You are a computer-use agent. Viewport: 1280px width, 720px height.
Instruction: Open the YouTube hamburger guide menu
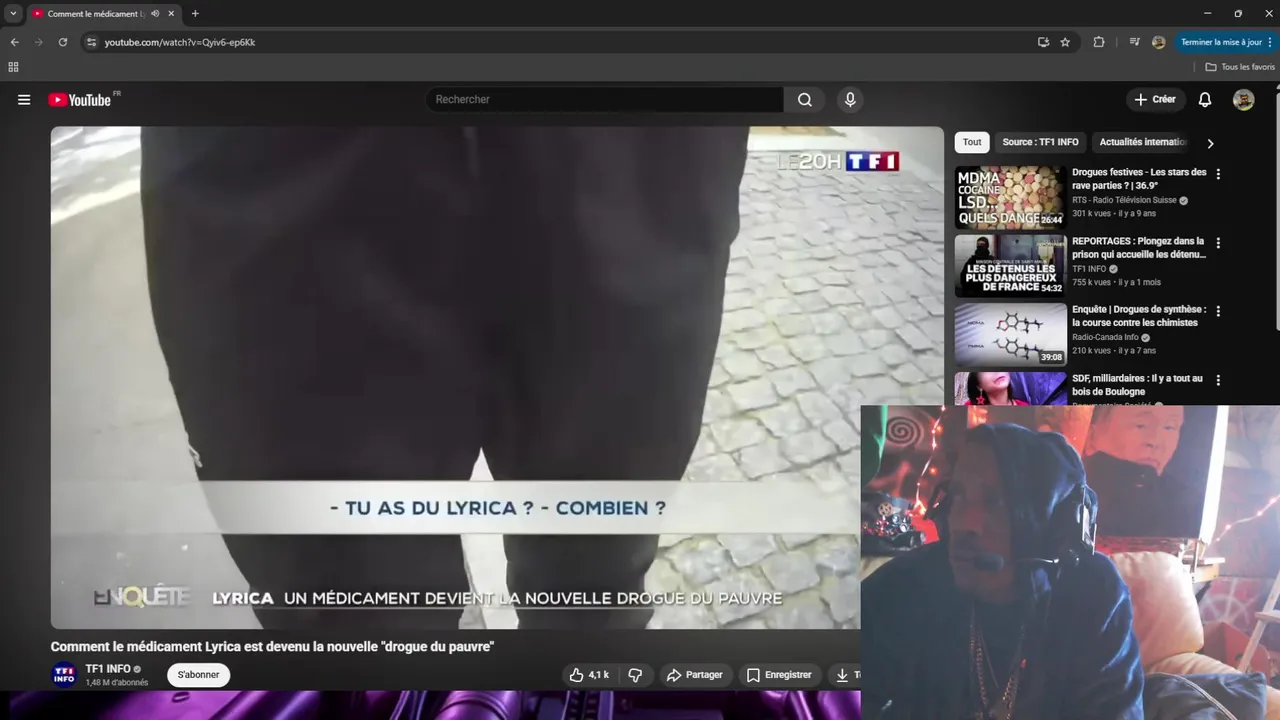[24, 100]
